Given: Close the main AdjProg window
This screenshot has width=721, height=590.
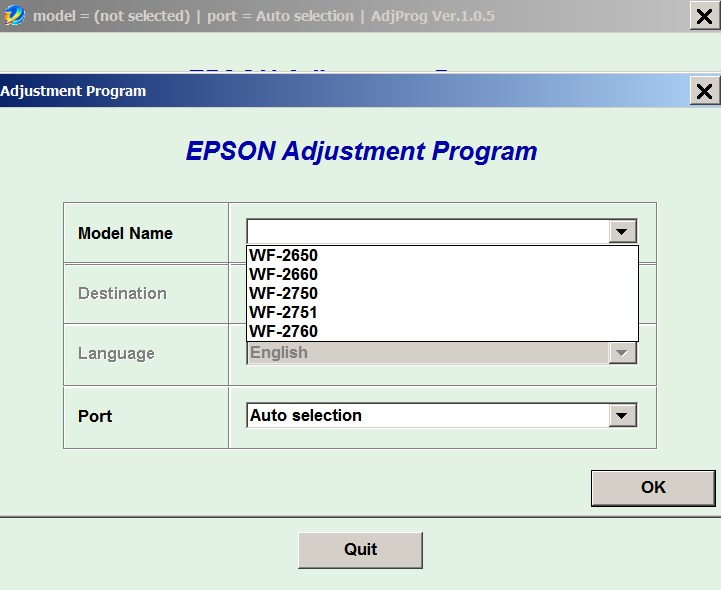Looking at the screenshot, I should coord(704,16).
